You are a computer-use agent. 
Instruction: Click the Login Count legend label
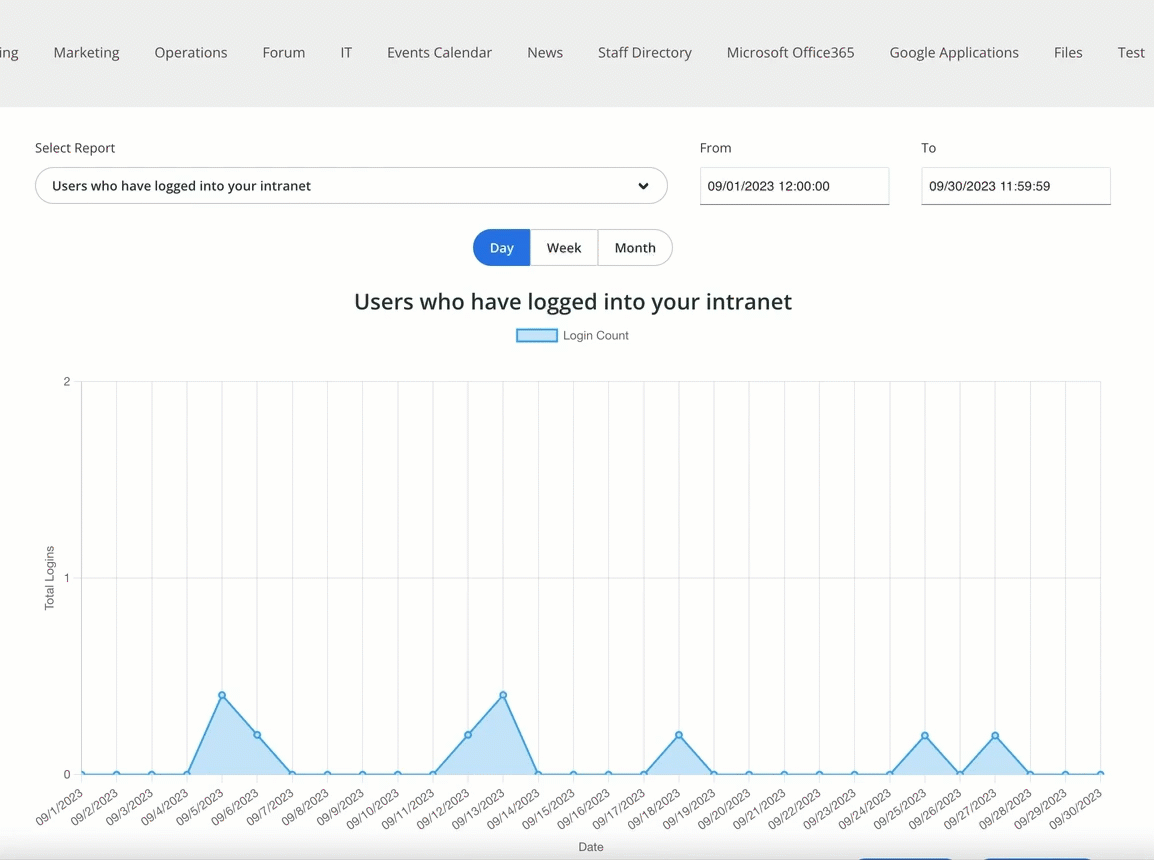[595, 335]
